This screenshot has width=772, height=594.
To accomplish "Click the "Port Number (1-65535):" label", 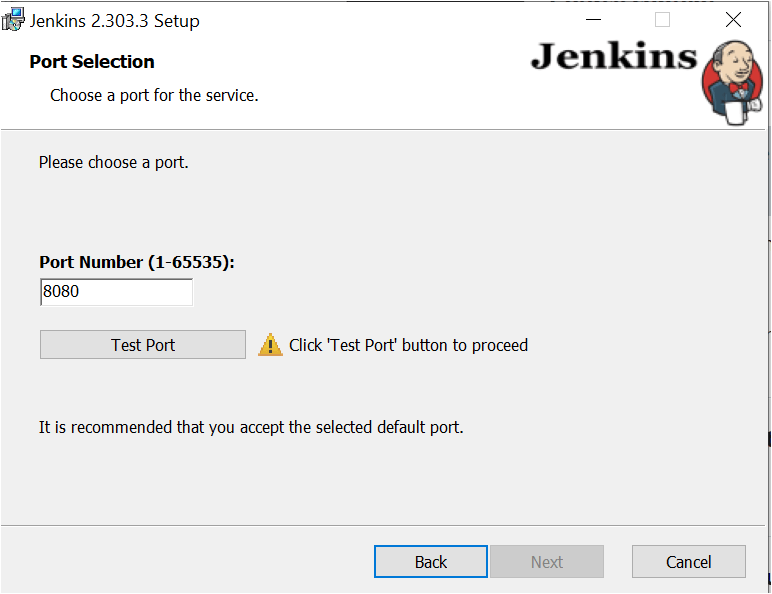I will pos(137,262).
